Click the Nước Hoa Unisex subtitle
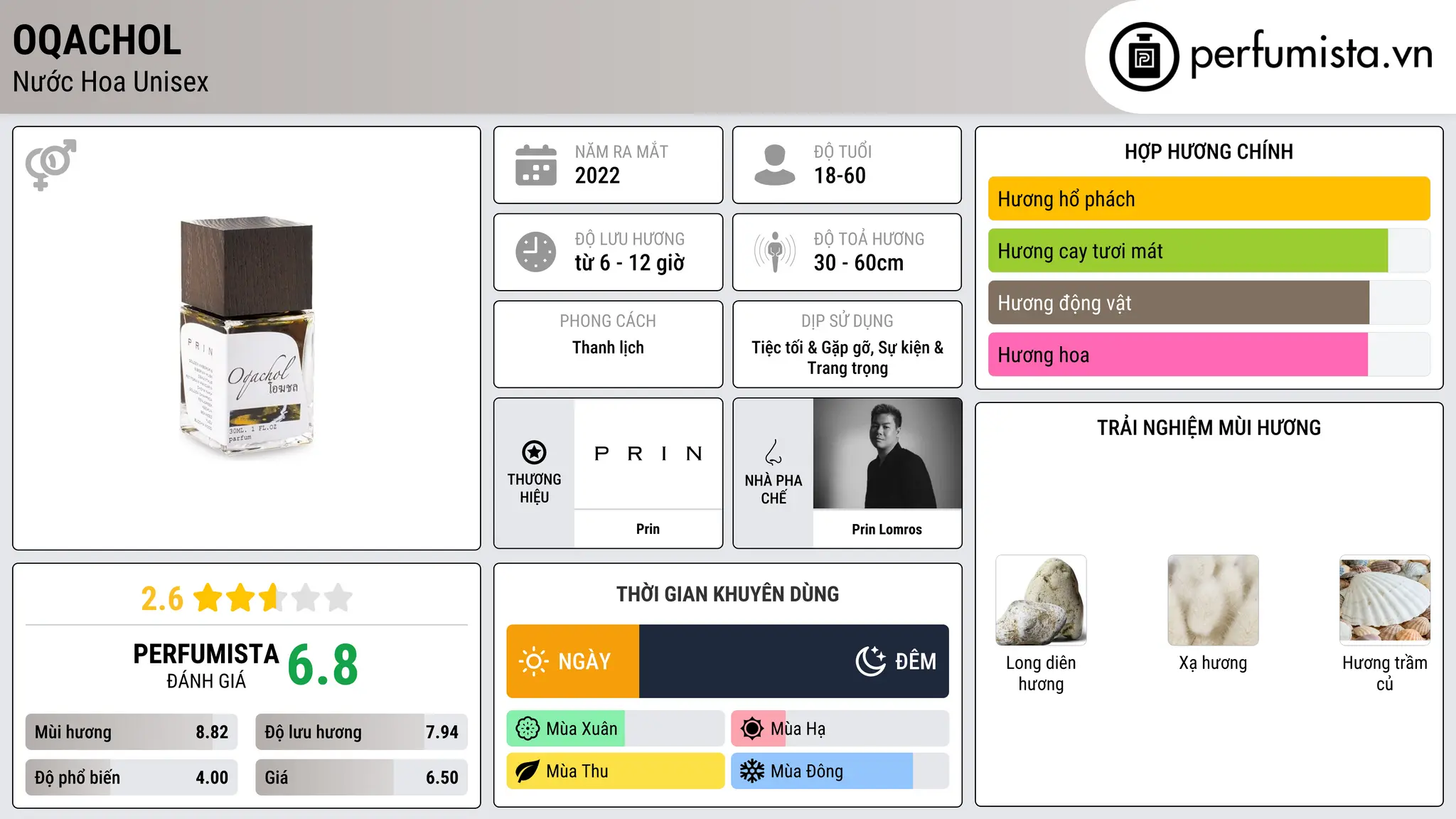This screenshot has width=1456, height=819. pyautogui.click(x=111, y=82)
